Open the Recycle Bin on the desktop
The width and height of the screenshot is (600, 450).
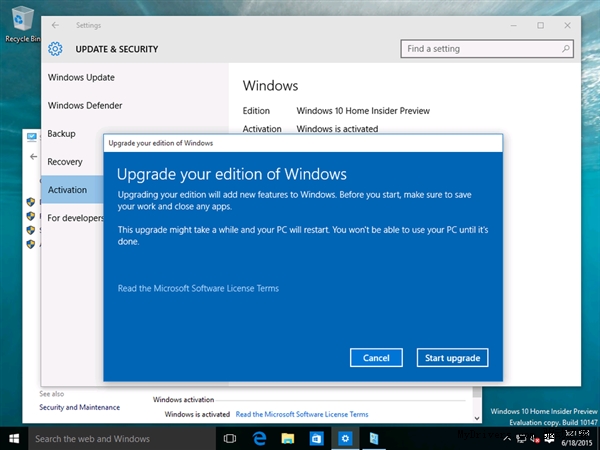coord(23,25)
